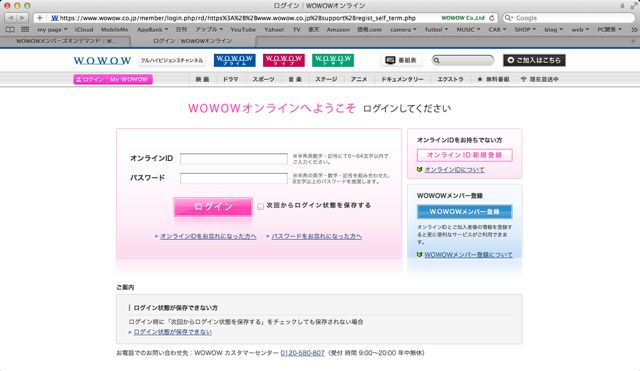Open the スポーツ navigation item
Screen dimensions: 640x371
(x=264, y=79)
